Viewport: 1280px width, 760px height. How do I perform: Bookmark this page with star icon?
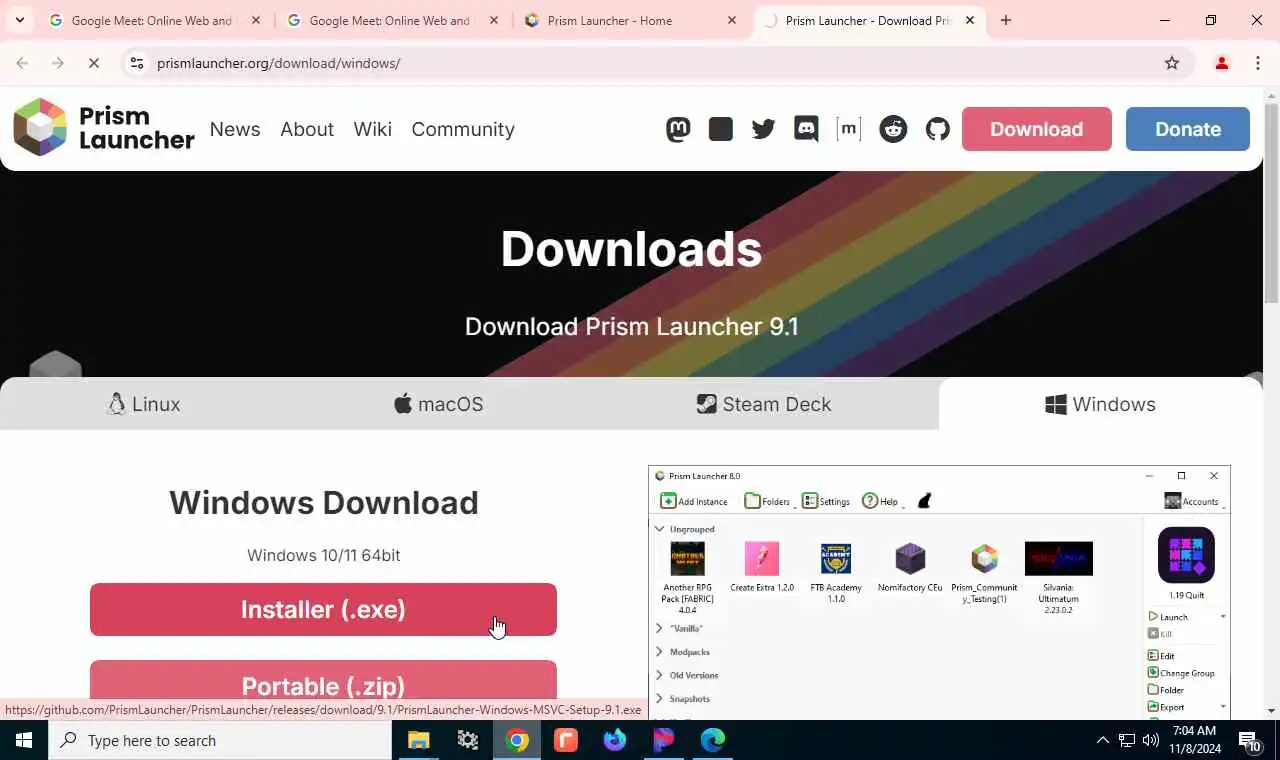(1172, 63)
